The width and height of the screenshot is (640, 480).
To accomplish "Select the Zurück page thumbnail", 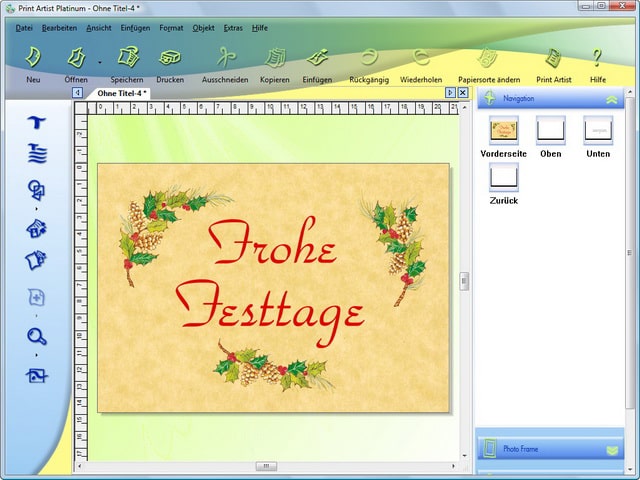I will 503,178.
